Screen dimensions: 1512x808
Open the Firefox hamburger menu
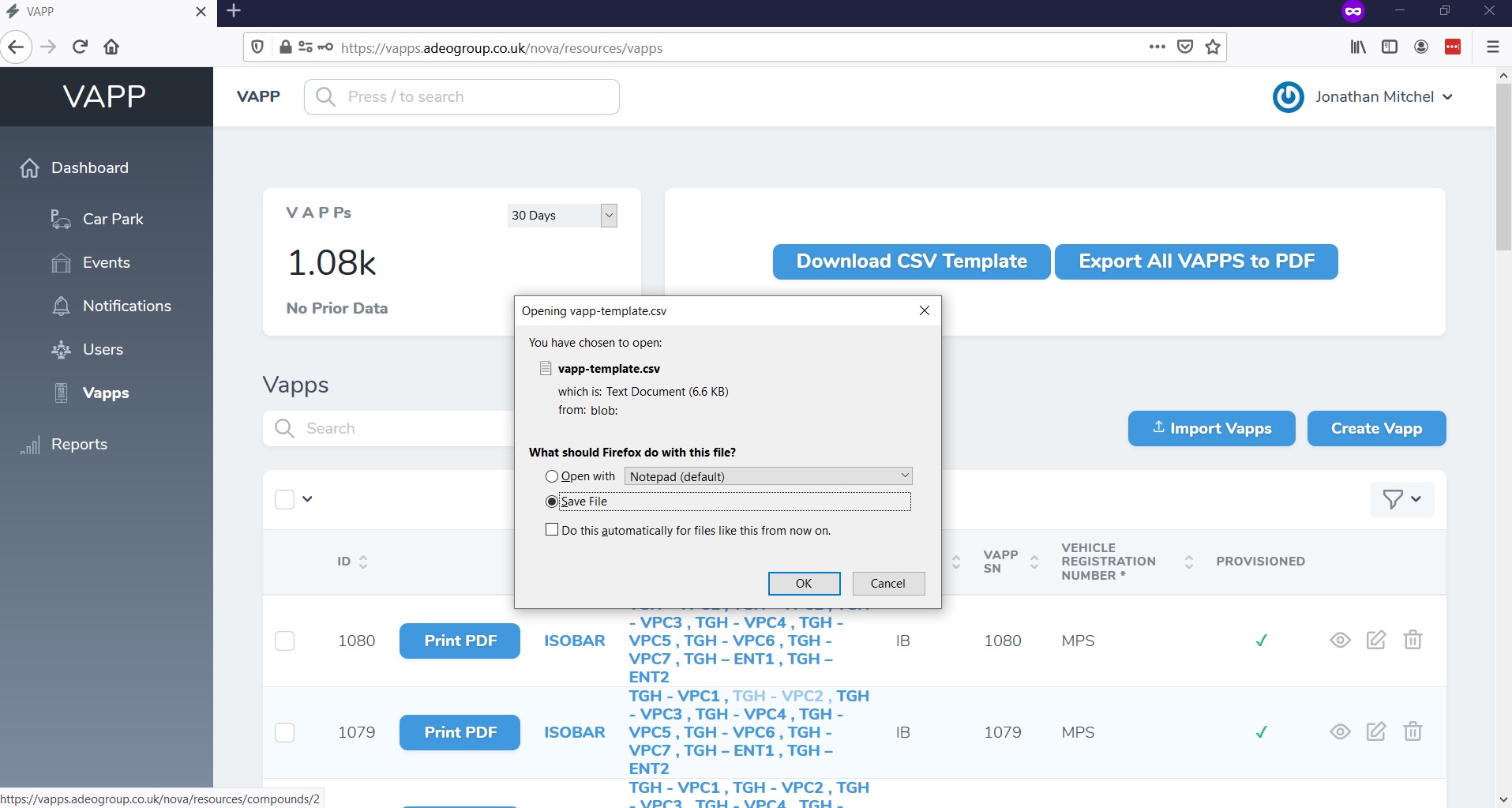tap(1492, 47)
